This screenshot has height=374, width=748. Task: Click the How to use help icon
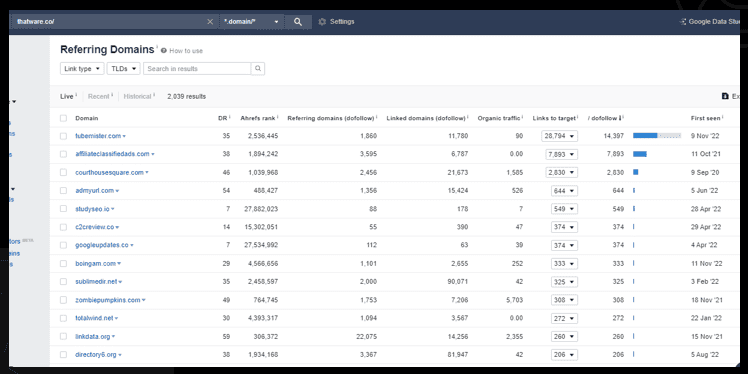[x=164, y=51]
